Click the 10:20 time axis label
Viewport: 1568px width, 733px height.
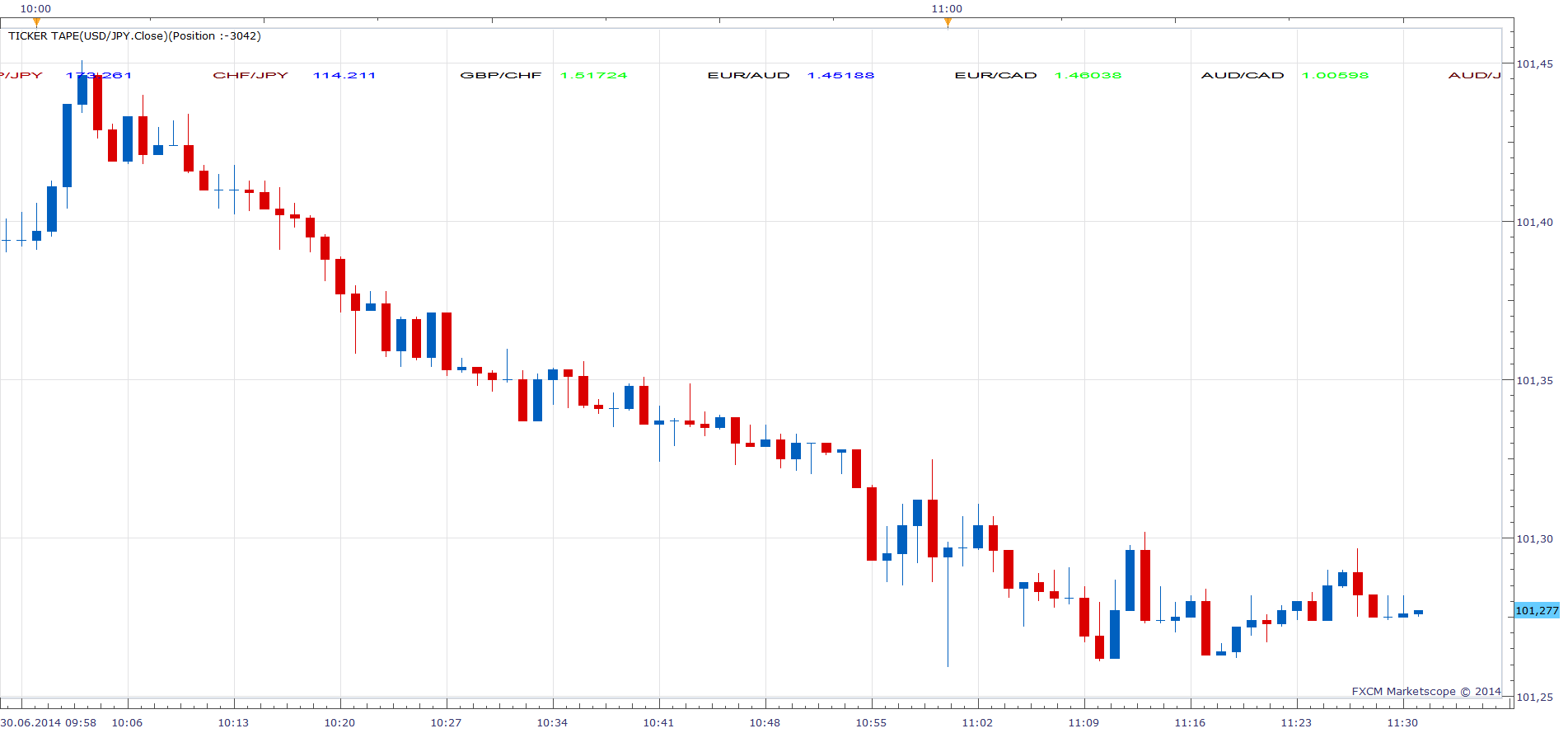[x=339, y=723]
